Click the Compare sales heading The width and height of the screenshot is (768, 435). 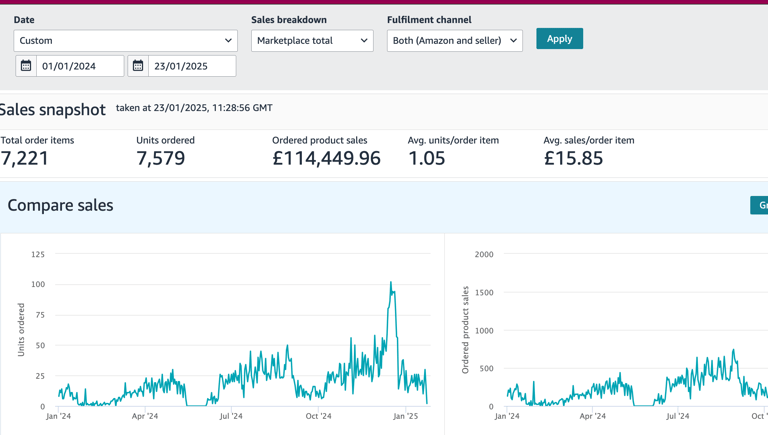click(60, 205)
